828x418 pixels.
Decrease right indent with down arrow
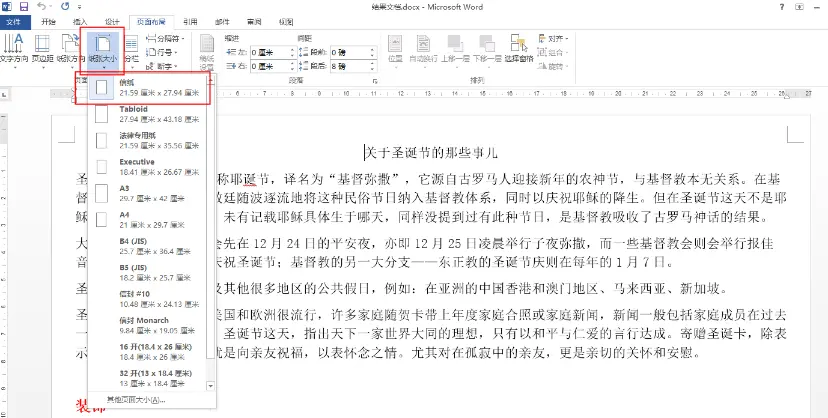[x=292, y=69]
